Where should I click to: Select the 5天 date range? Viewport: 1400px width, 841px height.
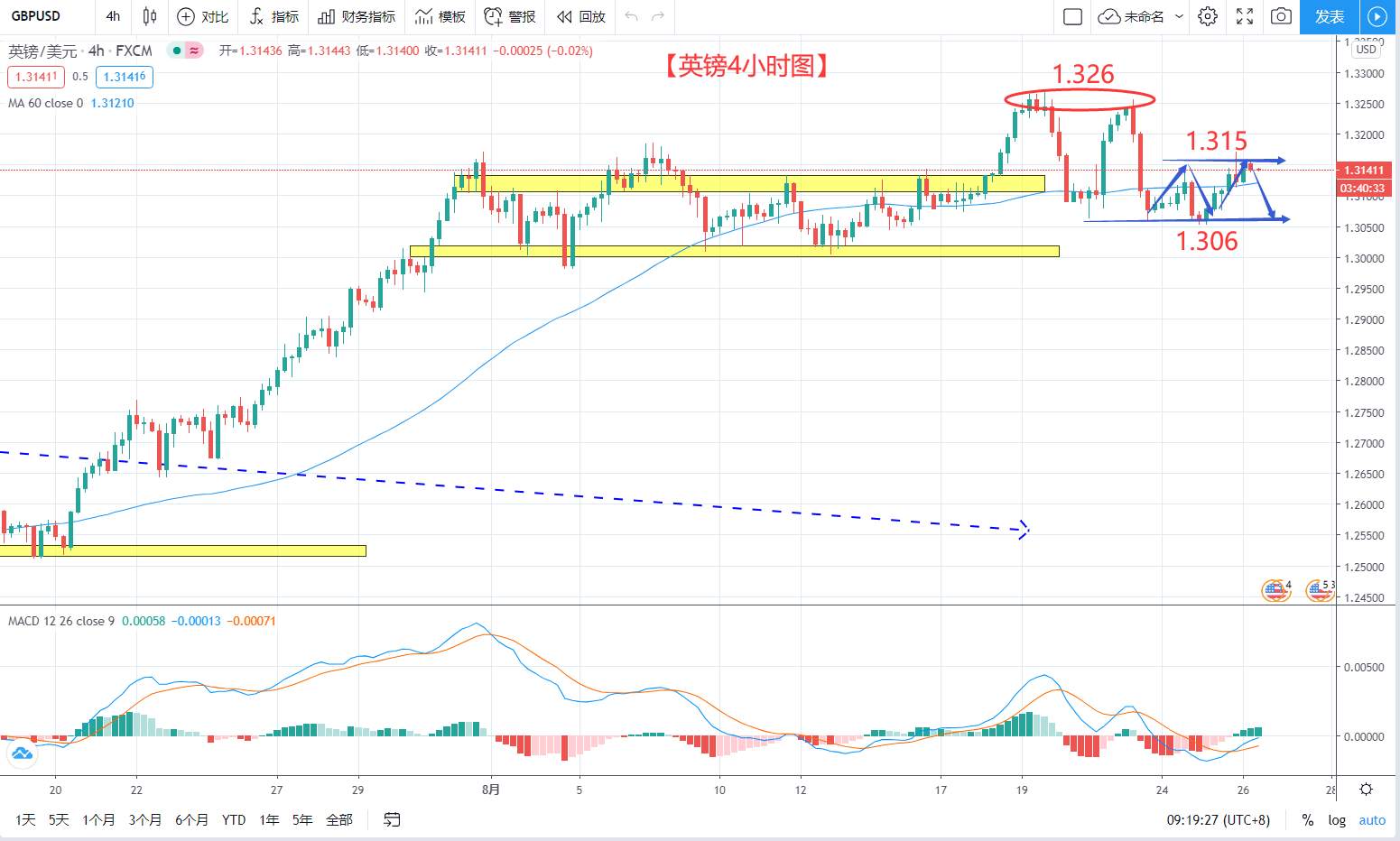pyautogui.click(x=59, y=819)
